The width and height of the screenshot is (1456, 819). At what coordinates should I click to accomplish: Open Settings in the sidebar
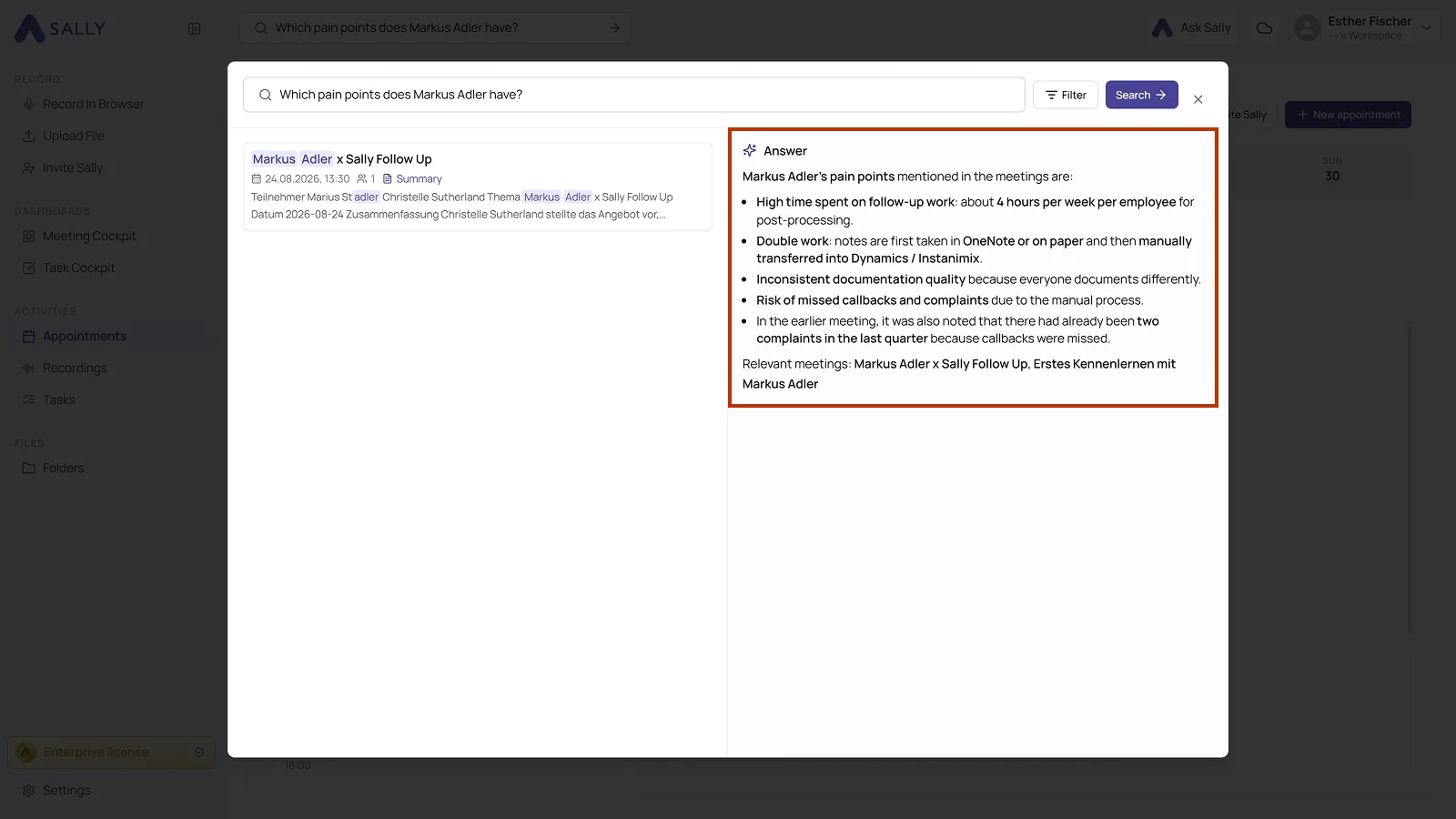point(66,790)
